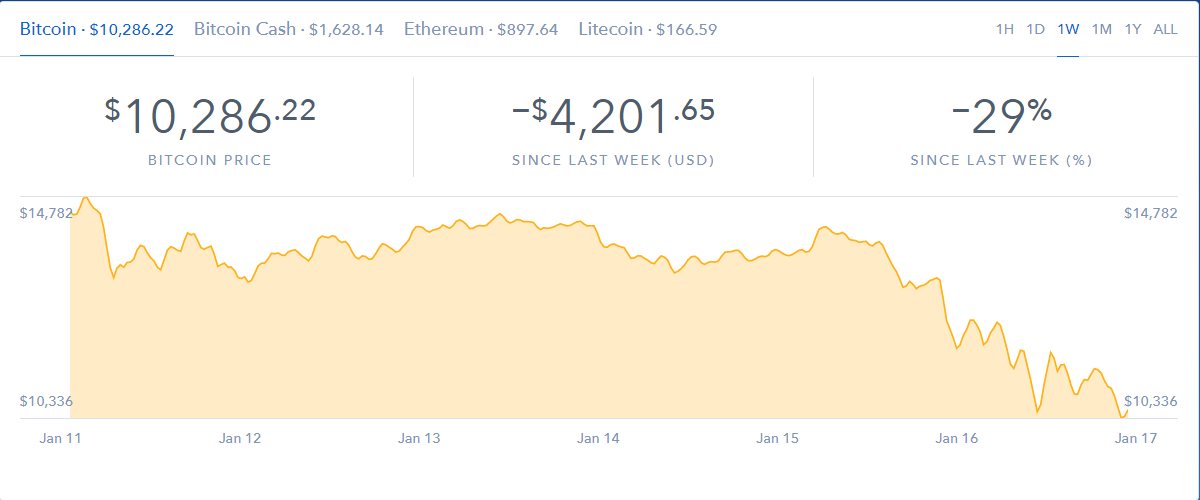The height and width of the screenshot is (500, 1200).
Task: Select Jan 13 on the time axis
Action: coord(419,438)
